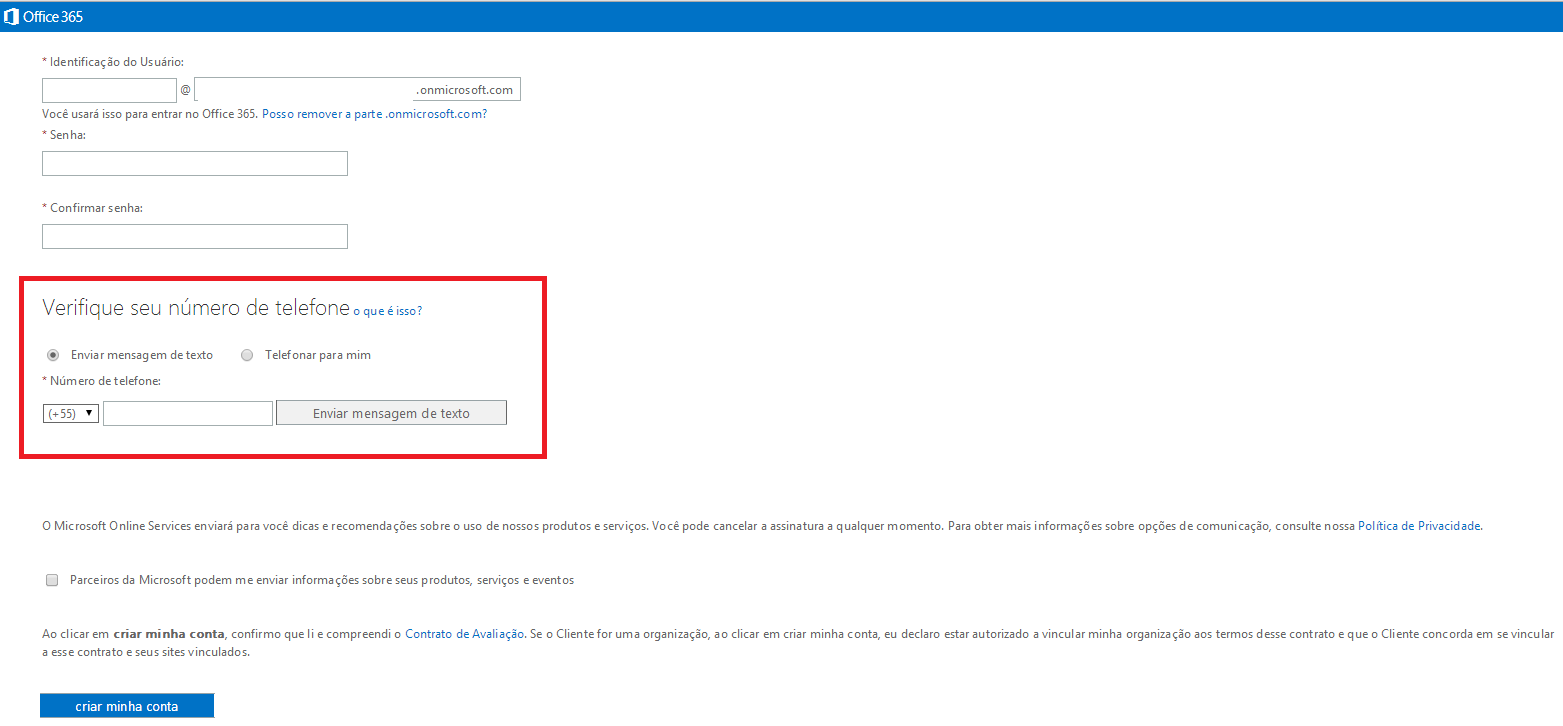The height and width of the screenshot is (726, 1563).
Task: Open the 'o que é isso?' help link
Action: tap(387, 311)
